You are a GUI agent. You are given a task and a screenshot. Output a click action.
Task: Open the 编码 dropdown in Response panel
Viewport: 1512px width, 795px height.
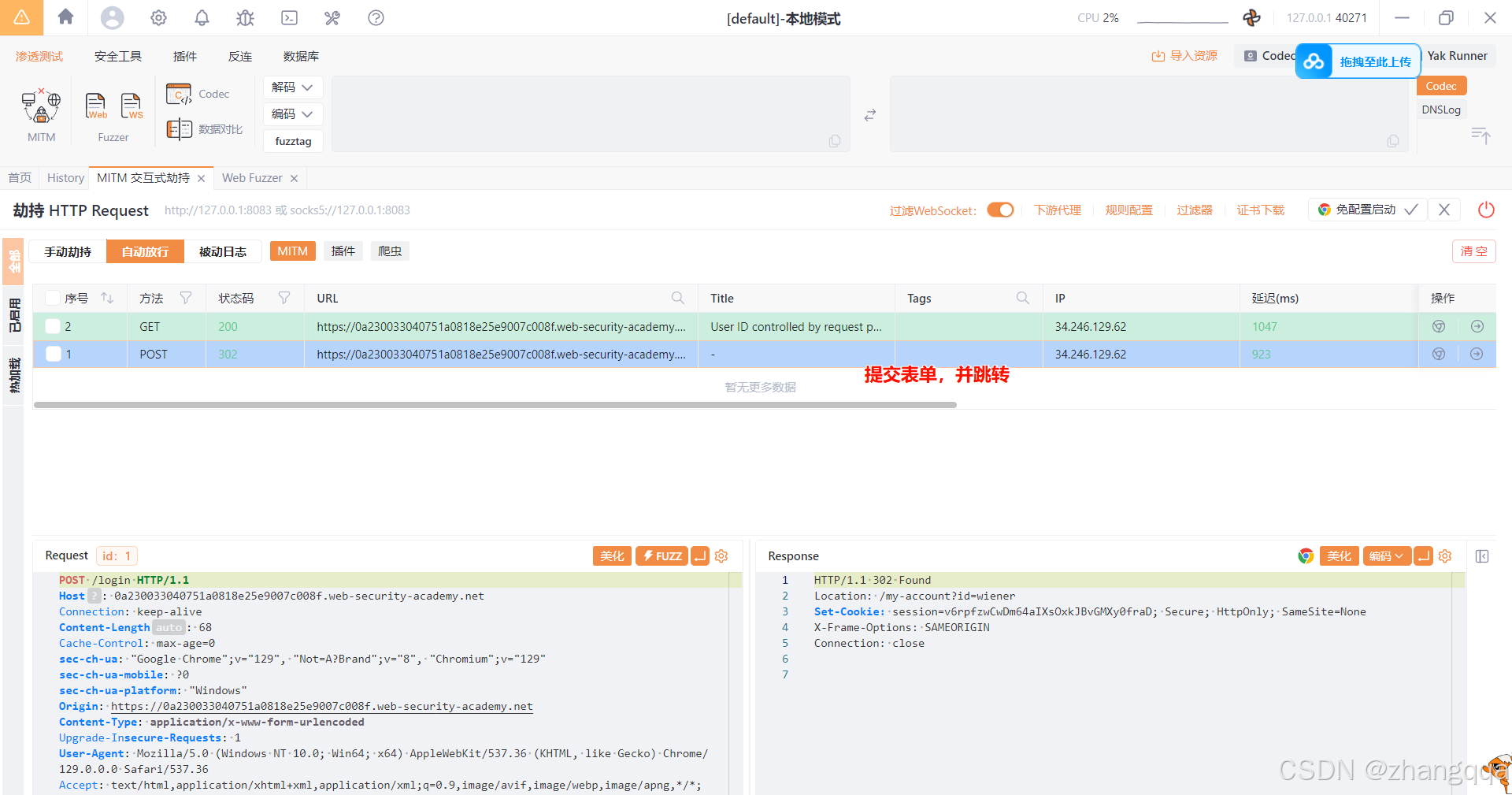pyautogui.click(x=1387, y=555)
